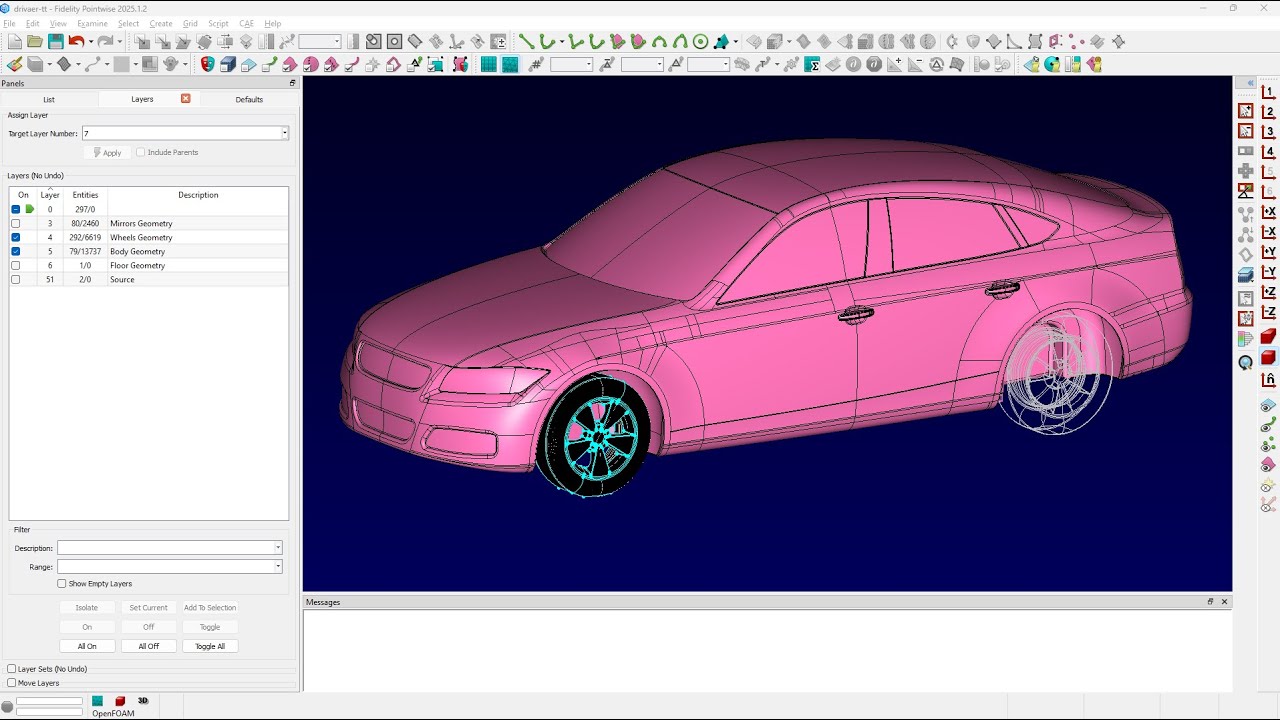Open a file with folder icon
The image size is (1280, 720).
click(35, 42)
